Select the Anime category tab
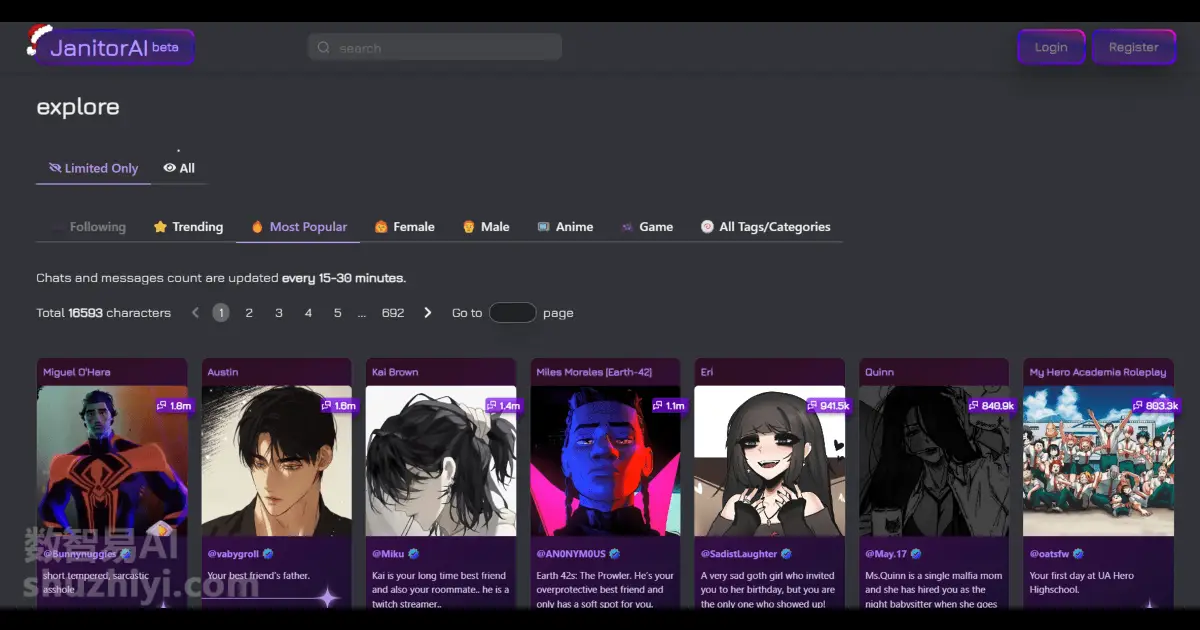Screen dimensions: 1200x630 tap(565, 227)
